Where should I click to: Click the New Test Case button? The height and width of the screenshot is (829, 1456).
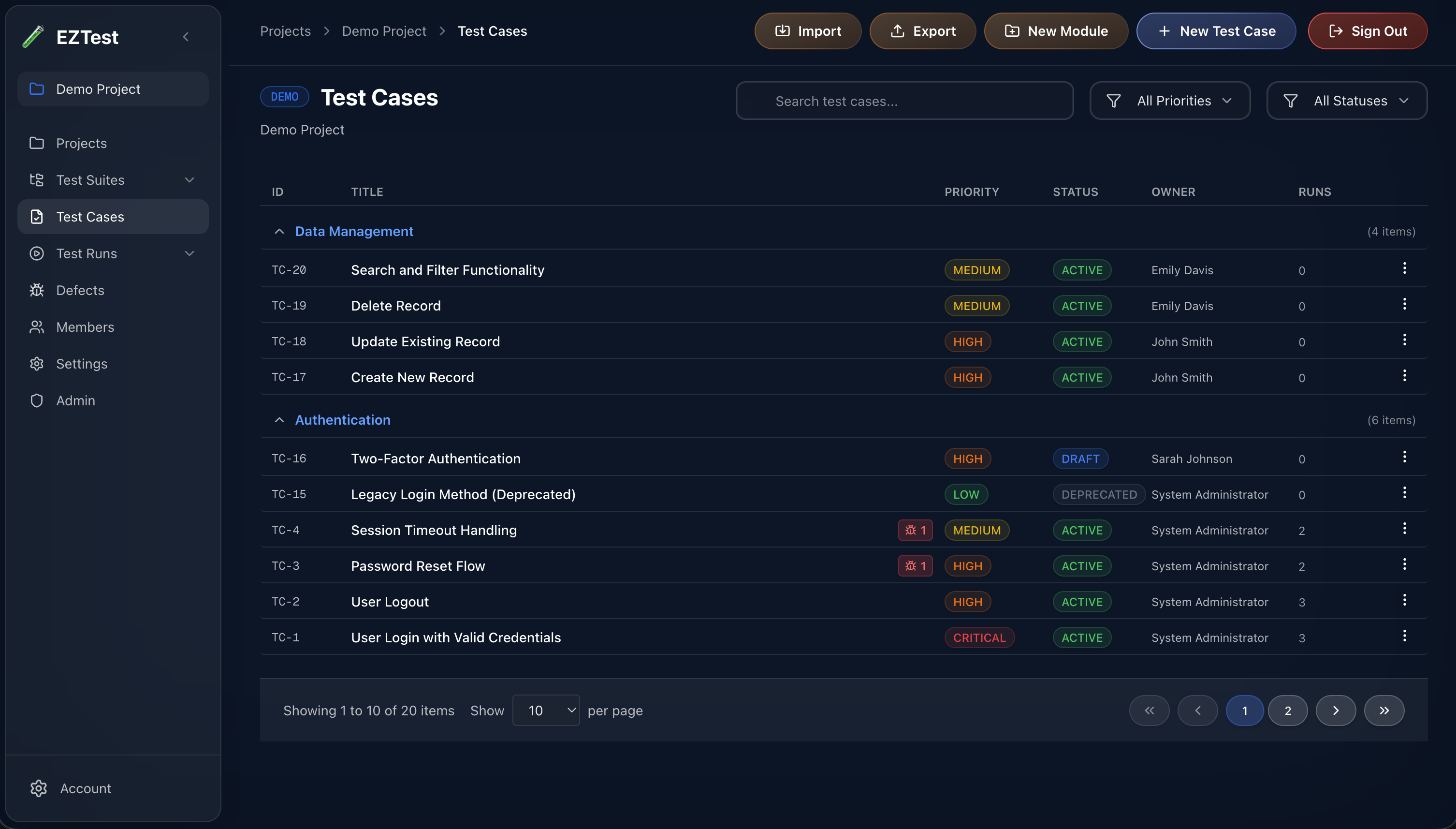[1215, 31]
